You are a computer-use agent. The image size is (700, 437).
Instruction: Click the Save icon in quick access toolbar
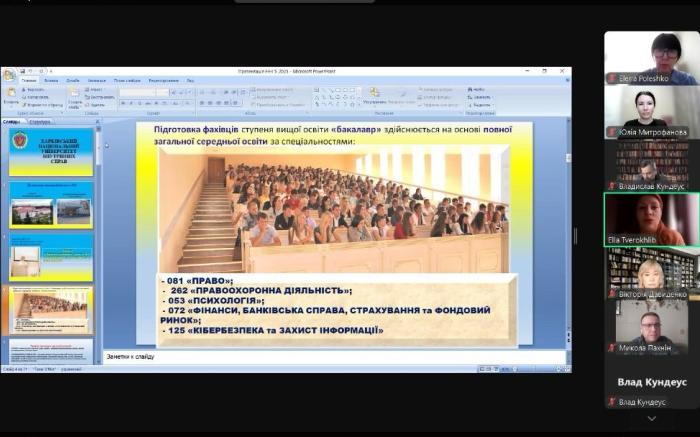[x=23, y=71]
